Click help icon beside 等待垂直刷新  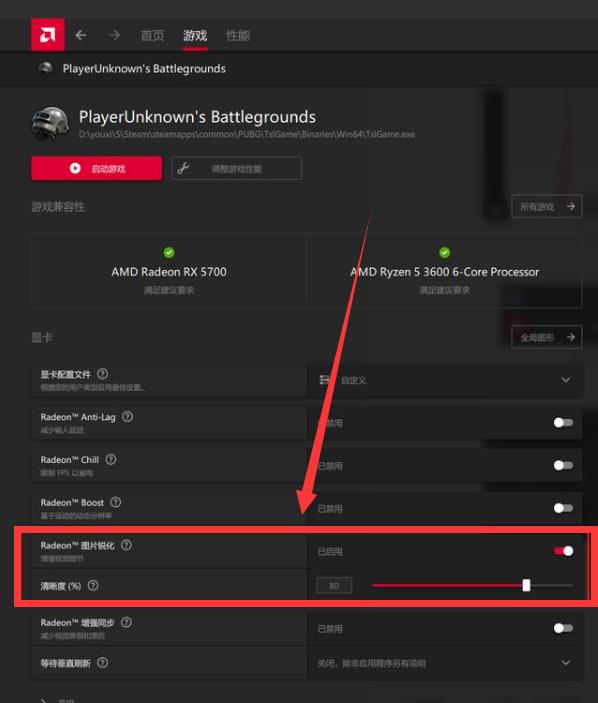(103, 663)
